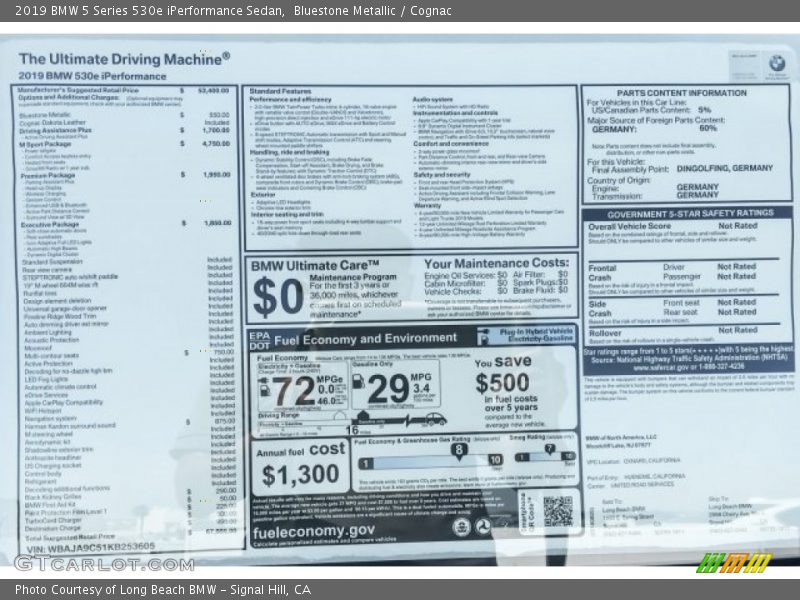Click the greenhouse gas rating 8 marker
The height and width of the screenshot is (600, 800).
459,450
